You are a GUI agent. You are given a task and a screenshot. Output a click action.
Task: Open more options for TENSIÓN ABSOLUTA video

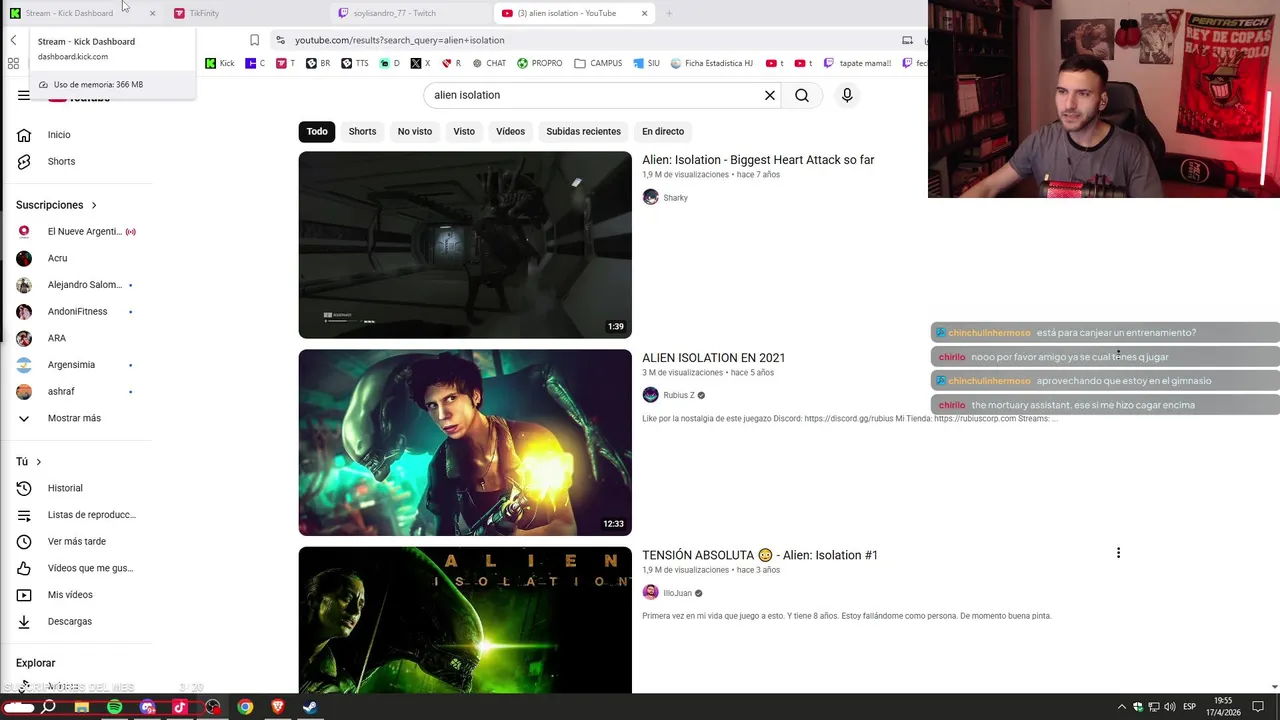click(1118, 553)
